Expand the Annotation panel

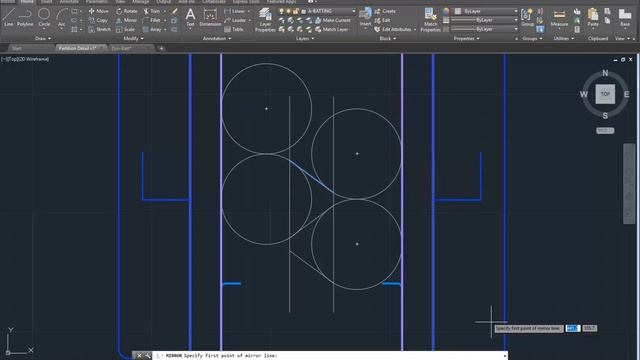pos(217,38)
